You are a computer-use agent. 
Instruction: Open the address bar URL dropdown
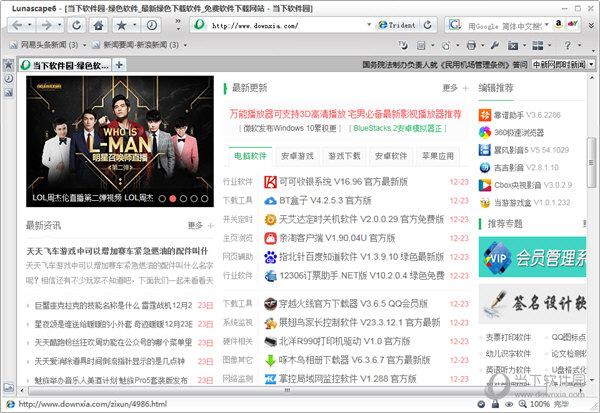pyautogui.click(x=369, y=25)
